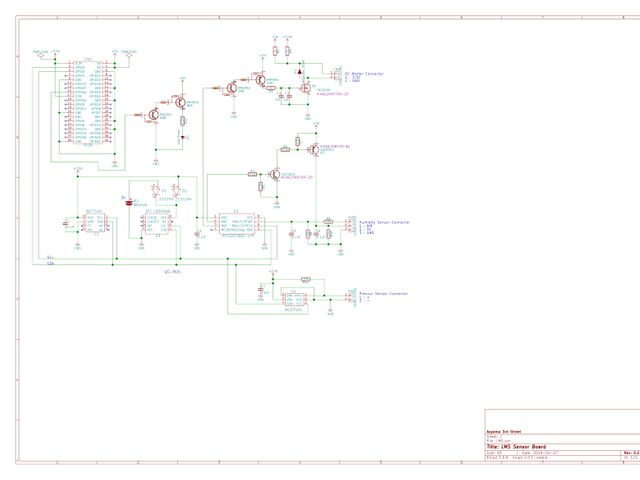The width and height of the screenshot is (640, 480).
Task: Click the +3.3V power symbol above ATTINY85
Action: pyautogui.click(x=77, y=171)
